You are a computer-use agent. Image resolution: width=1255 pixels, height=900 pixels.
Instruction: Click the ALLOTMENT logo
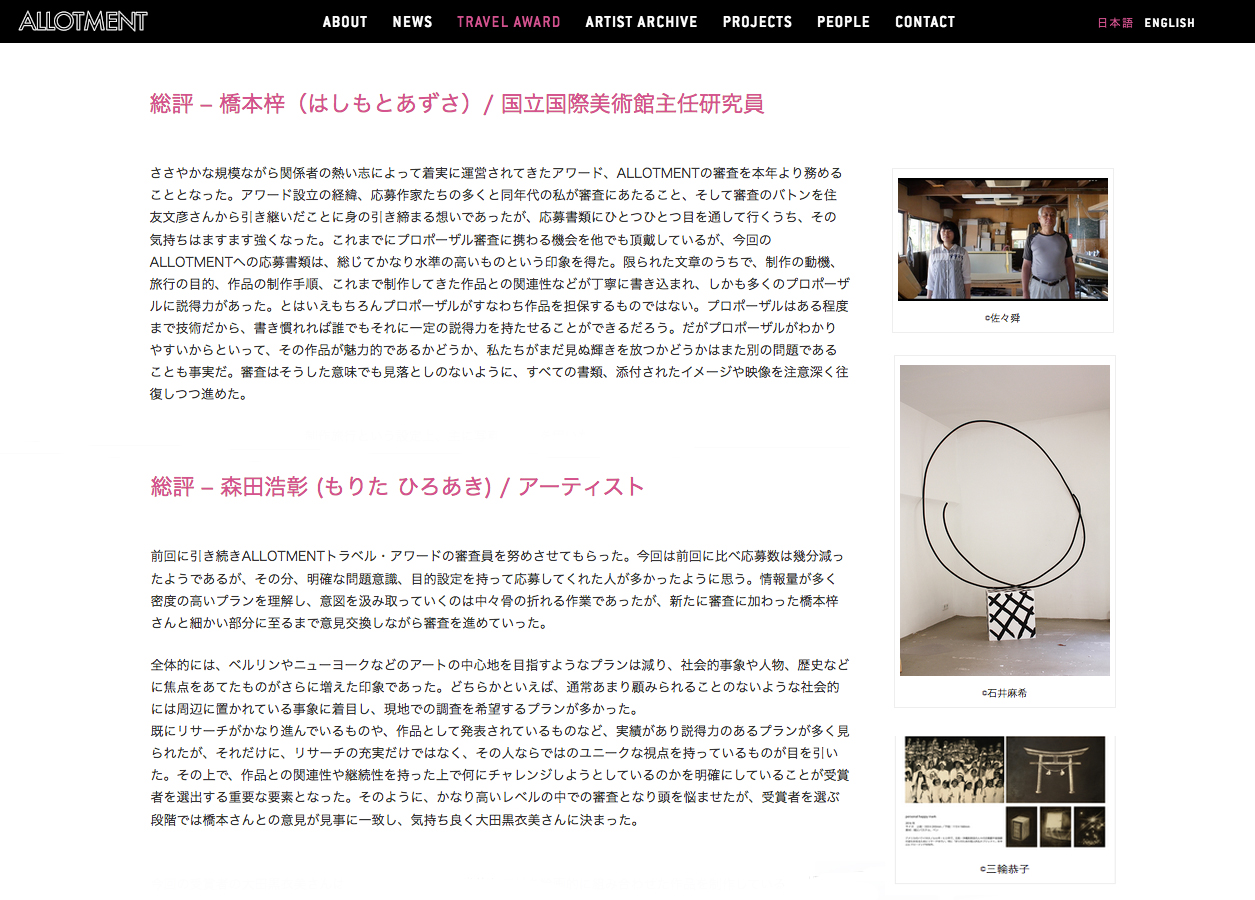point(83,21)
